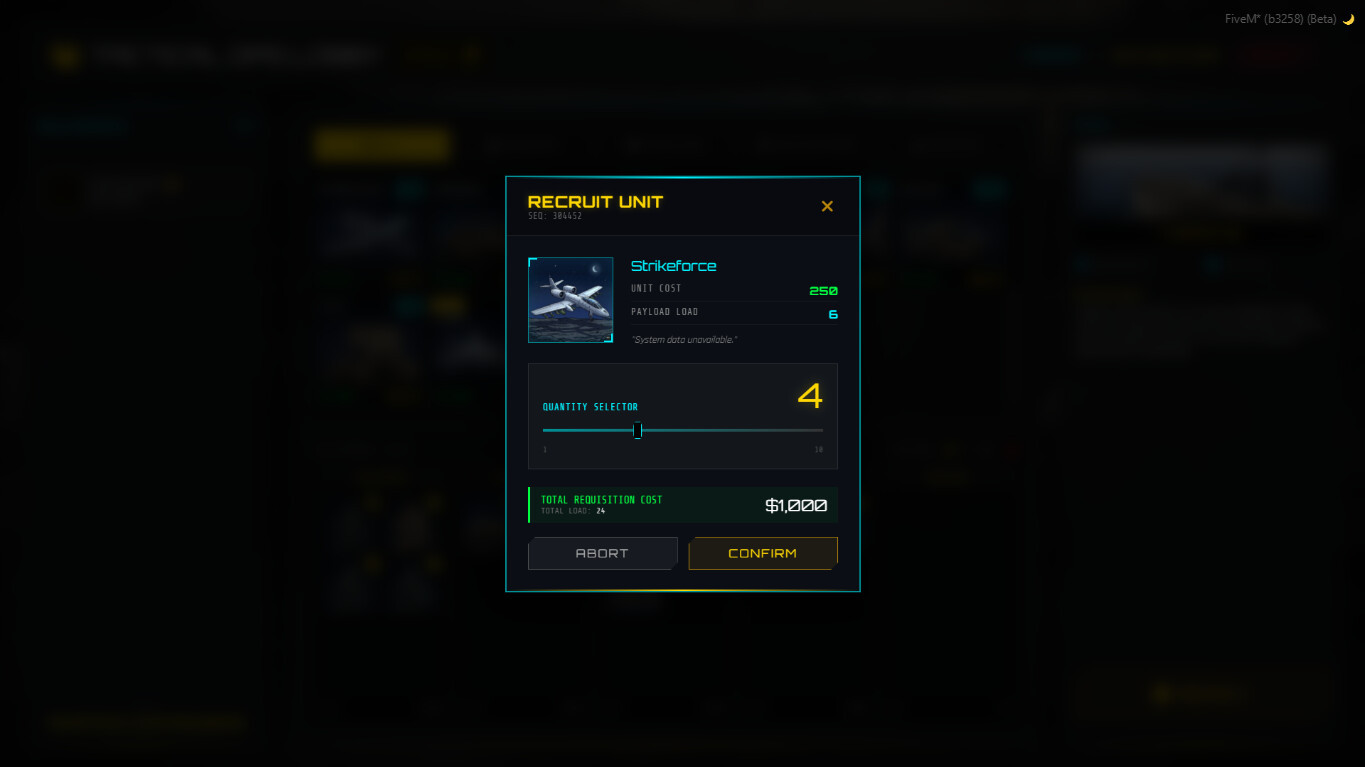Click the QUANTITY SELECTOR label
Image resolution: width=1365 pixels, height=767 pixels.
pyautogui.click(x=590, y=407)
